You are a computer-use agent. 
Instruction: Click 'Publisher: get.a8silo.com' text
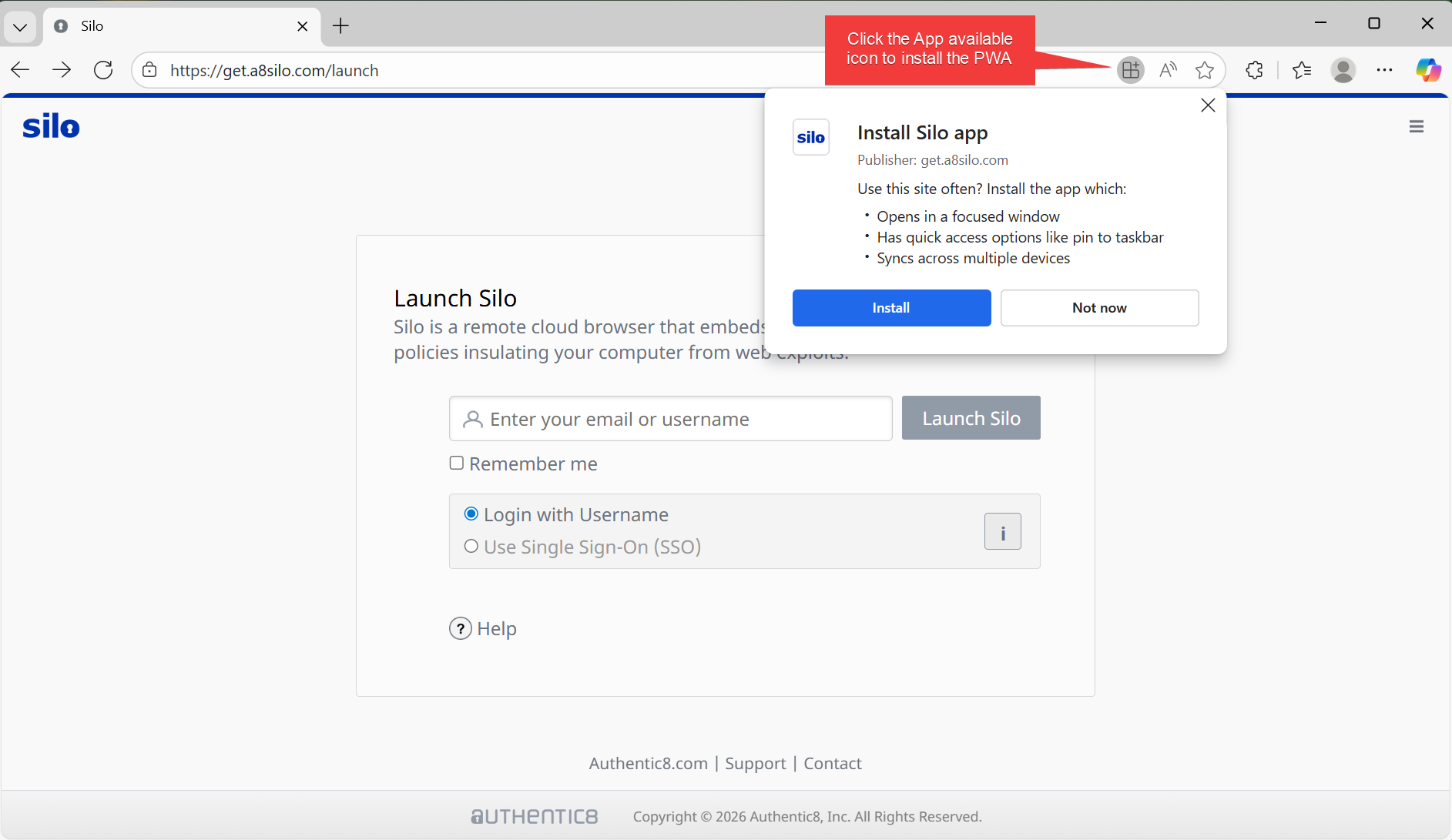coord(933,160)
